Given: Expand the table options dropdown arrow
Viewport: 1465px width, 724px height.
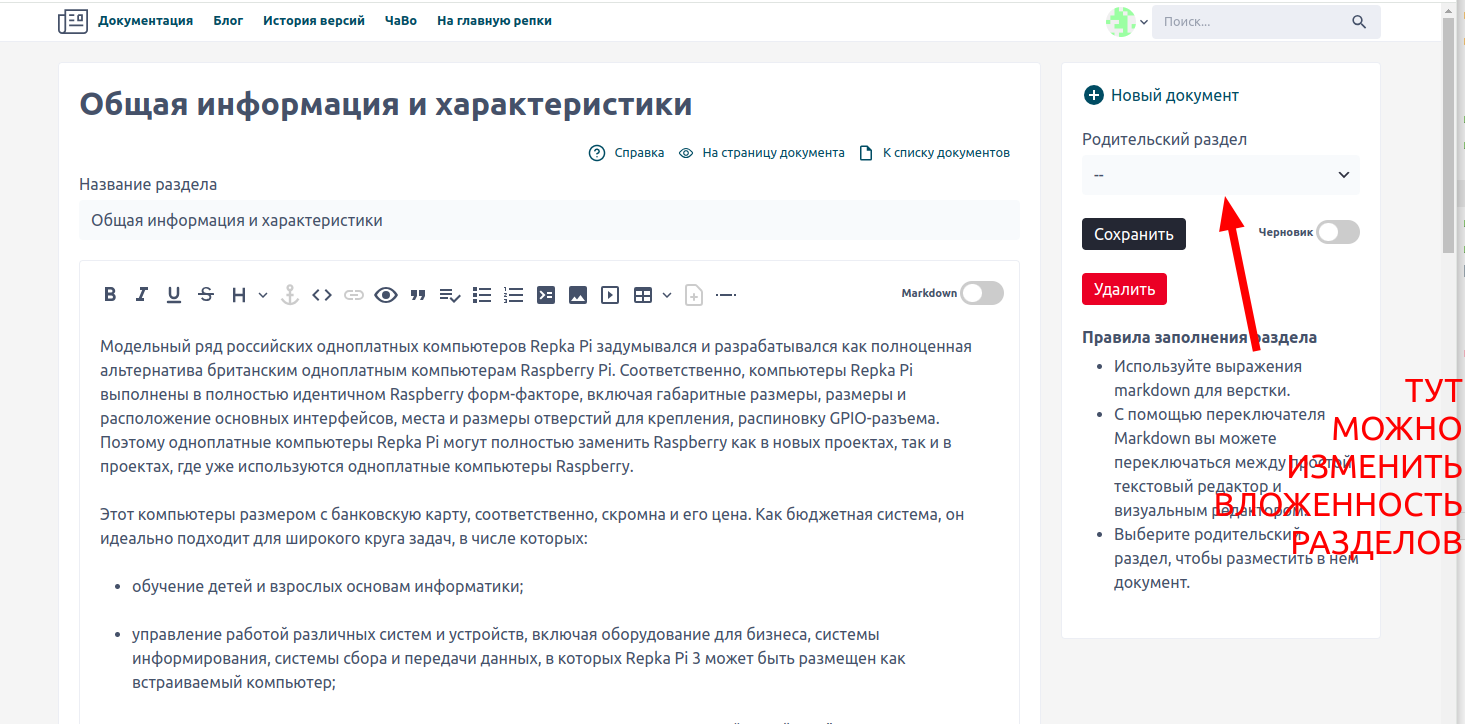Looking at the screenshot, I should [667, 295].
